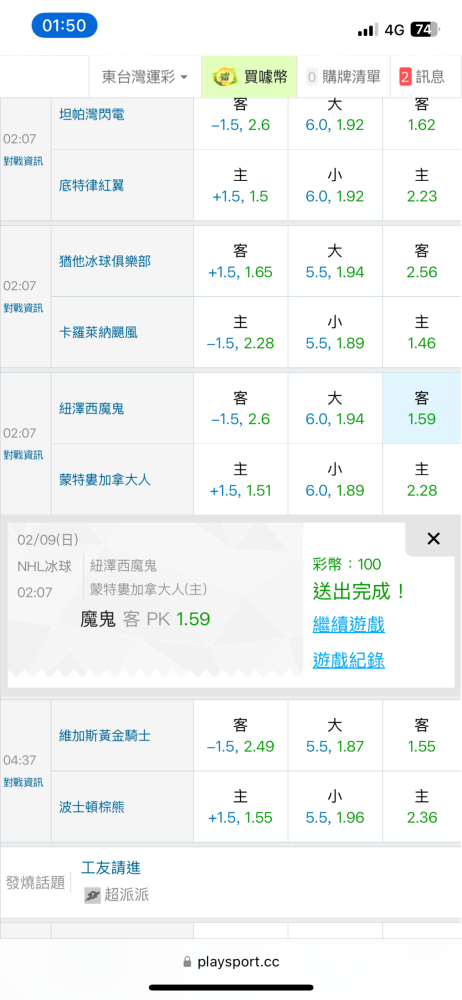Tap the 超派派 author avatar icon

(x=93, y=895)
